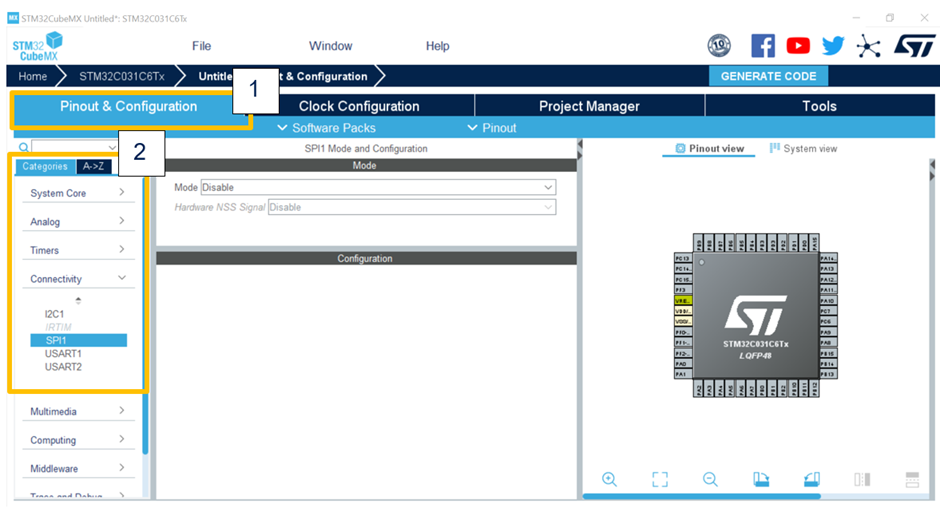Click the blue horizontal scrollbar under pinout view
Screen dimensions: 940x509
coord(701,496)
